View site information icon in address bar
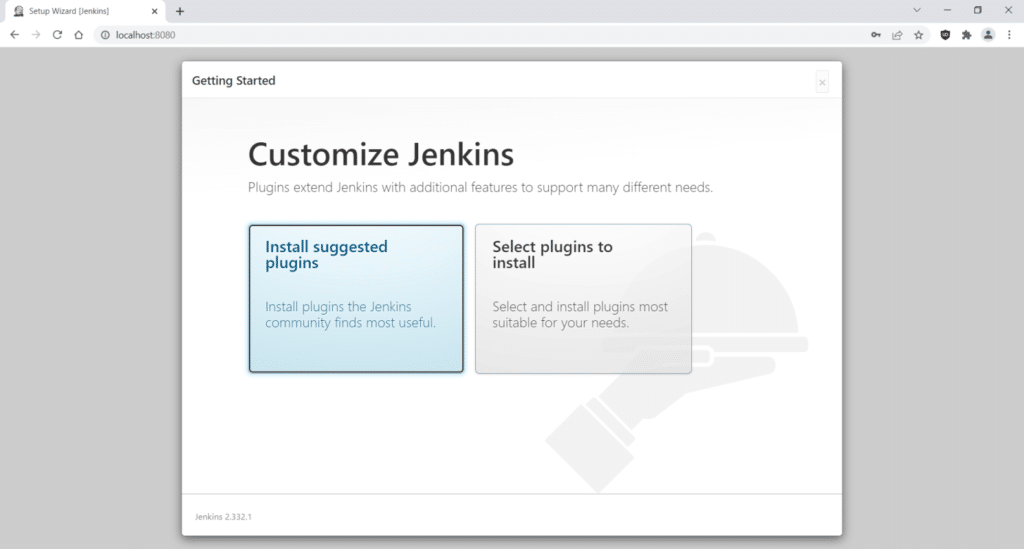Screen dimensions: 1024x549 point(104,35)
